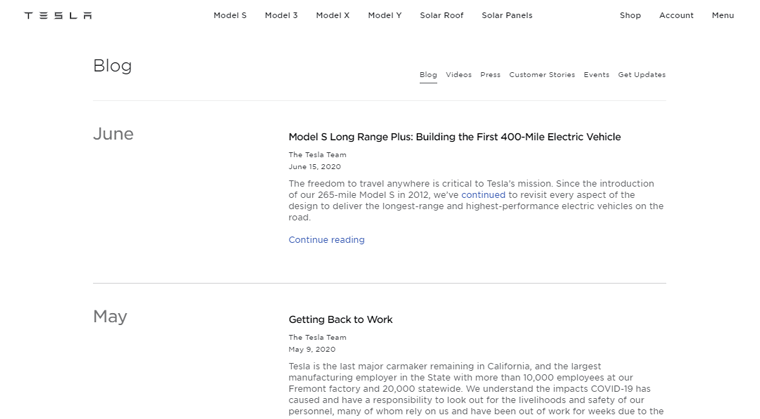Viewport: 760px width, 419px height.
Task: Open Model X from top navigation
Action: 332,16
